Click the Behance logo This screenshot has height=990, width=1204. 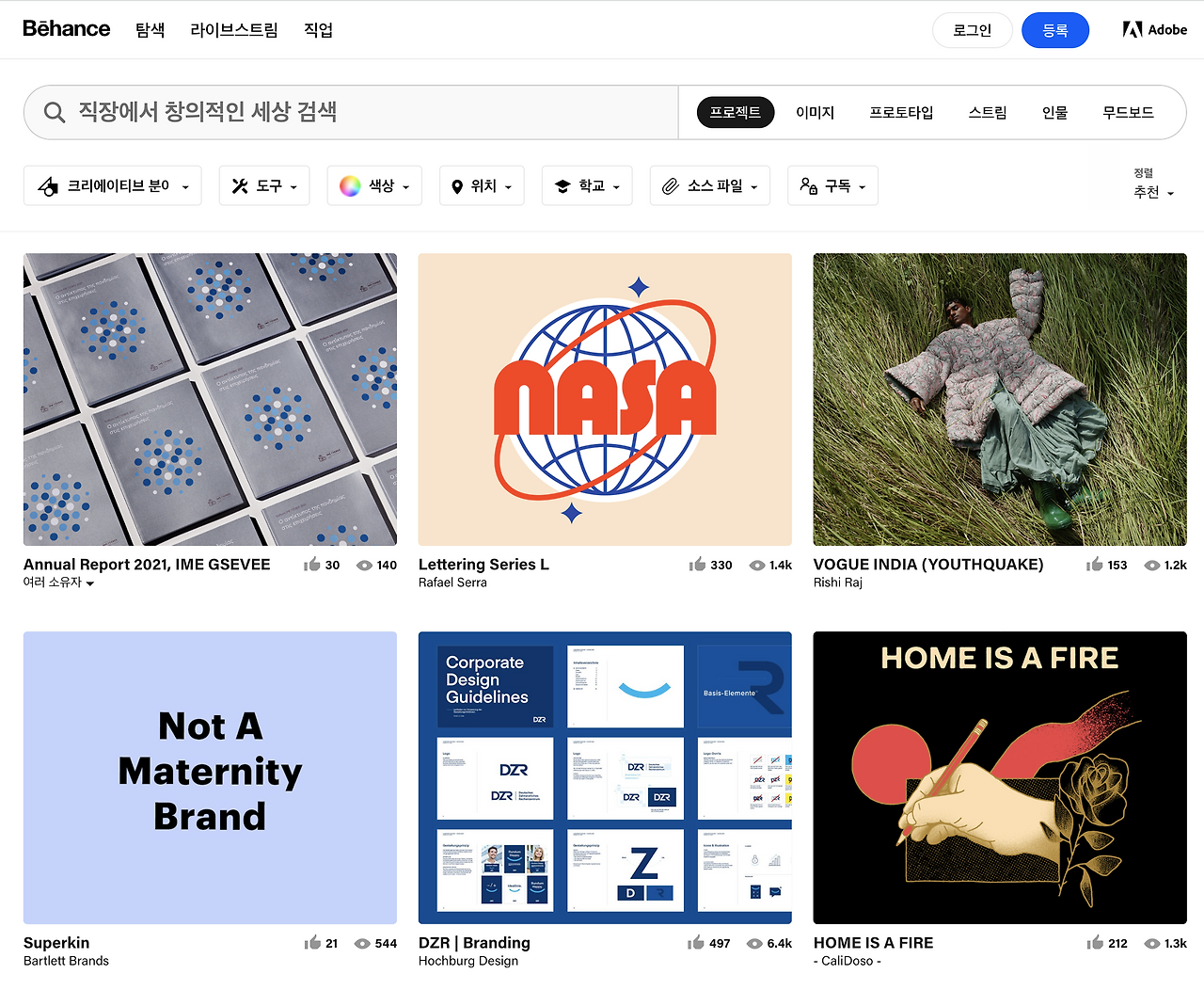66,29
